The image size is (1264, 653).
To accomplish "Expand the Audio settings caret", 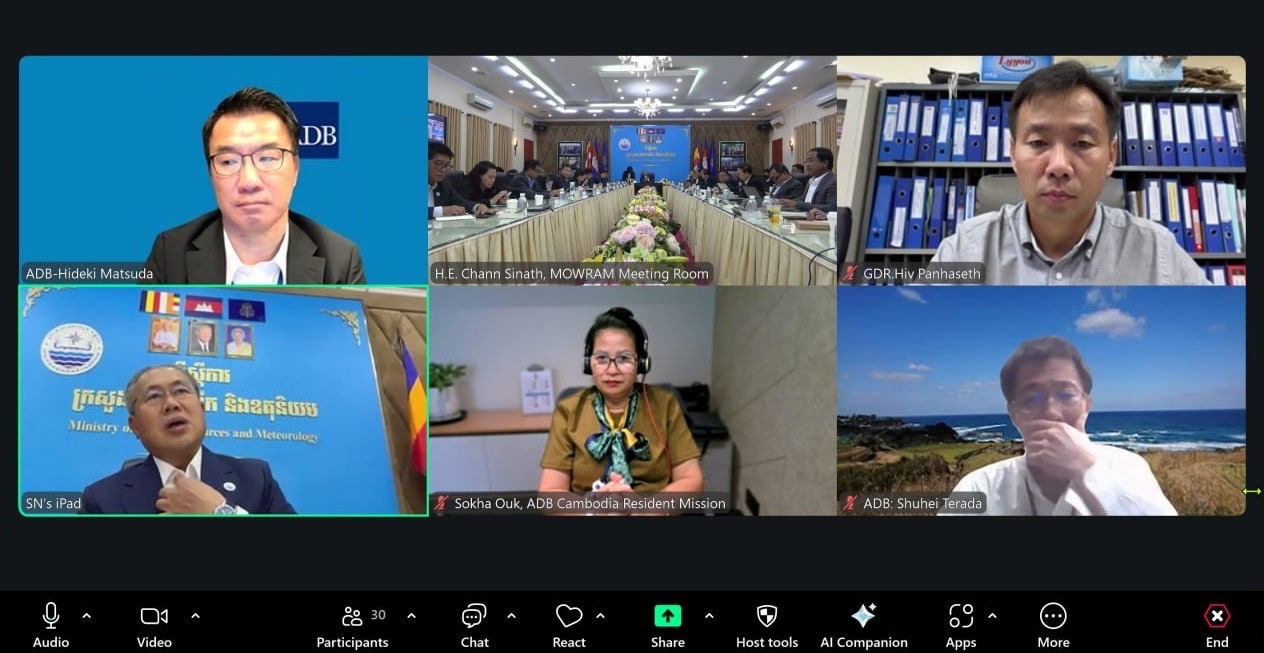I will coord(86,616).
